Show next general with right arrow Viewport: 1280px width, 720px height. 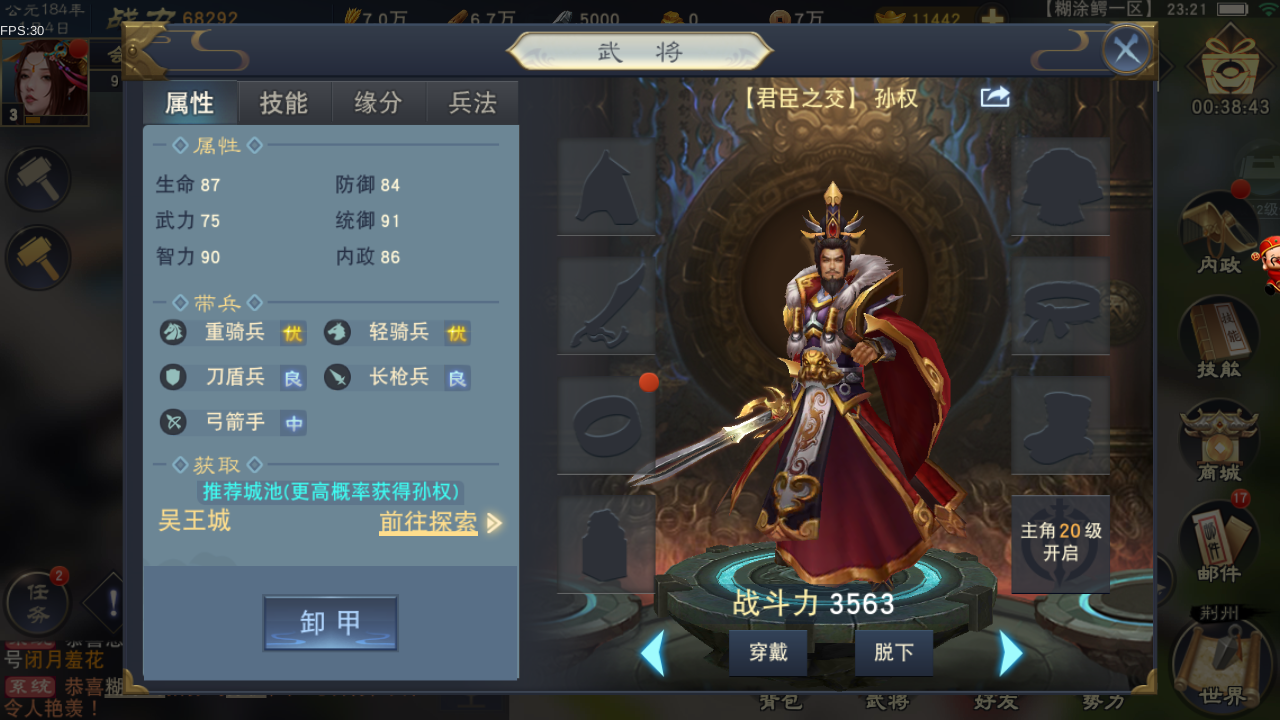pyautogui.click(x=1011, y=654)
